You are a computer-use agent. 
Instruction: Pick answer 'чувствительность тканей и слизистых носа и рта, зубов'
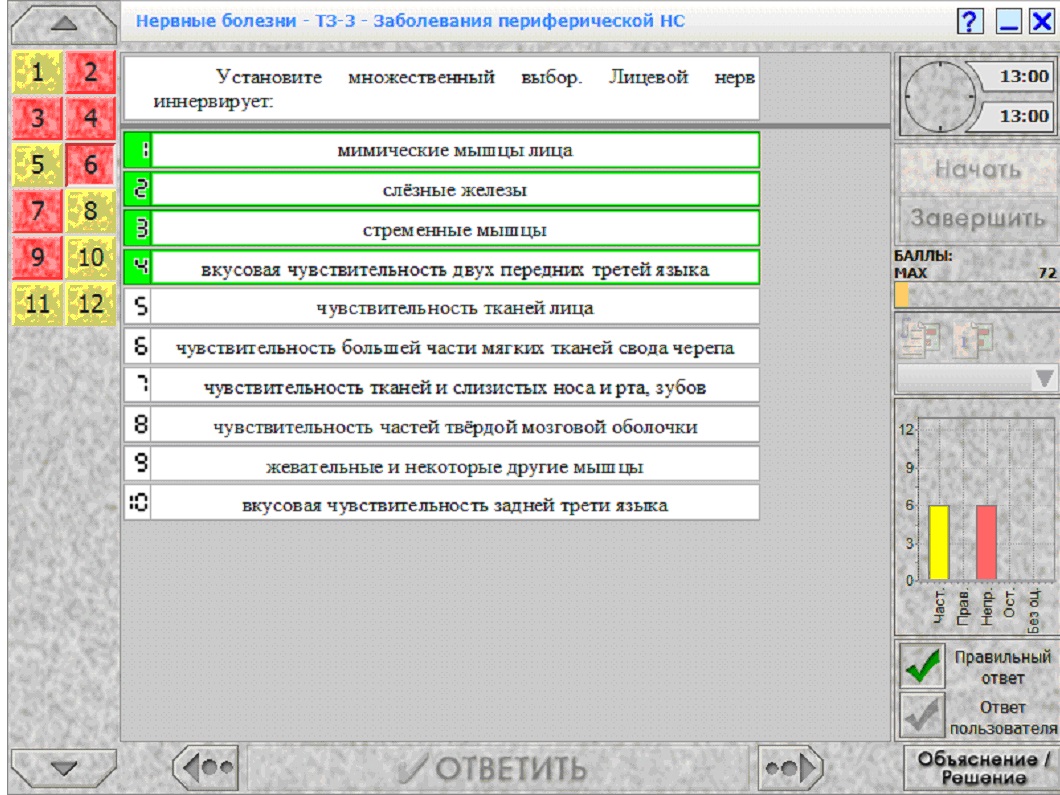[x=441, y=386]
